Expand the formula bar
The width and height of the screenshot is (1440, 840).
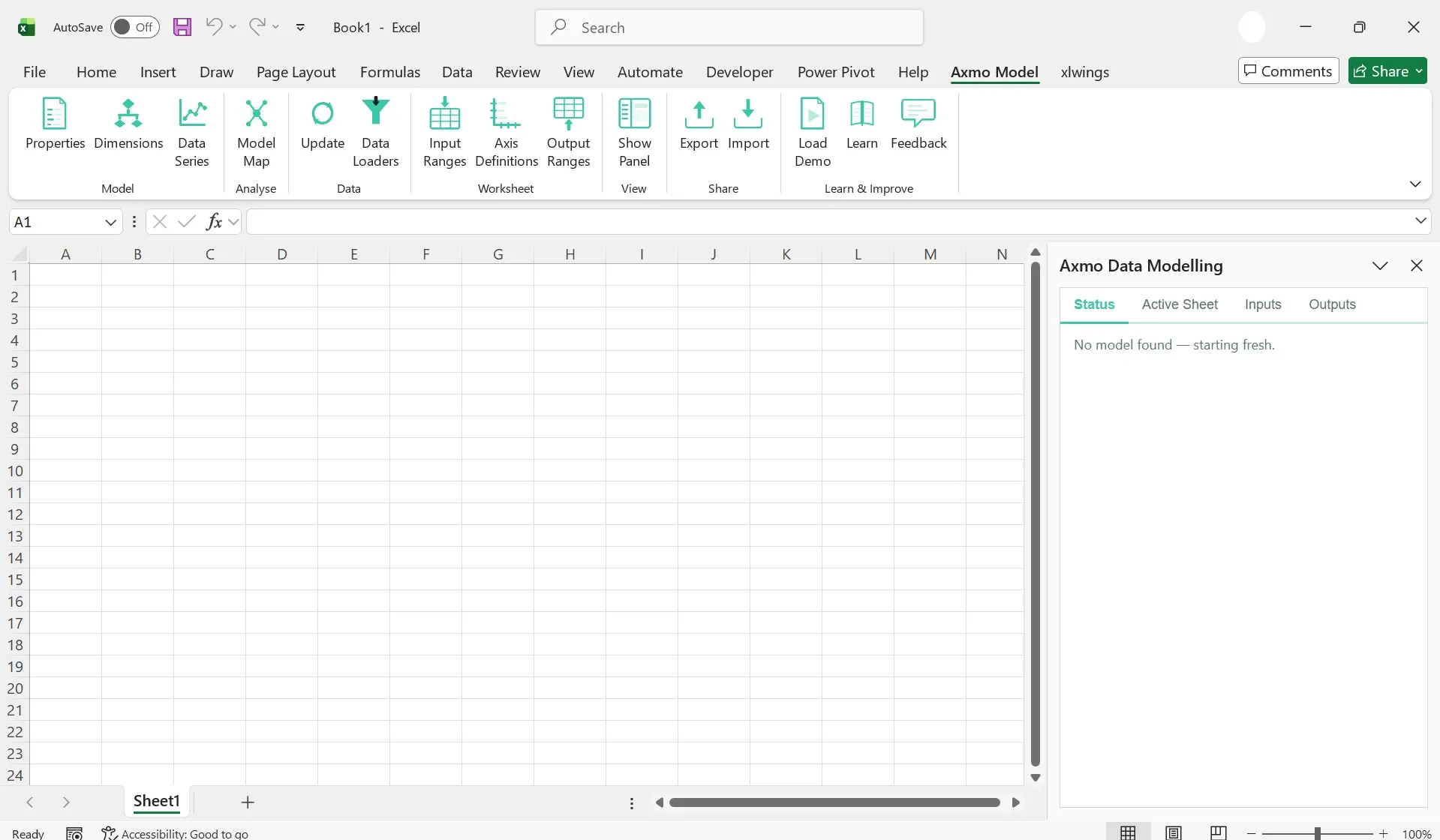(x=1420, y=220)
